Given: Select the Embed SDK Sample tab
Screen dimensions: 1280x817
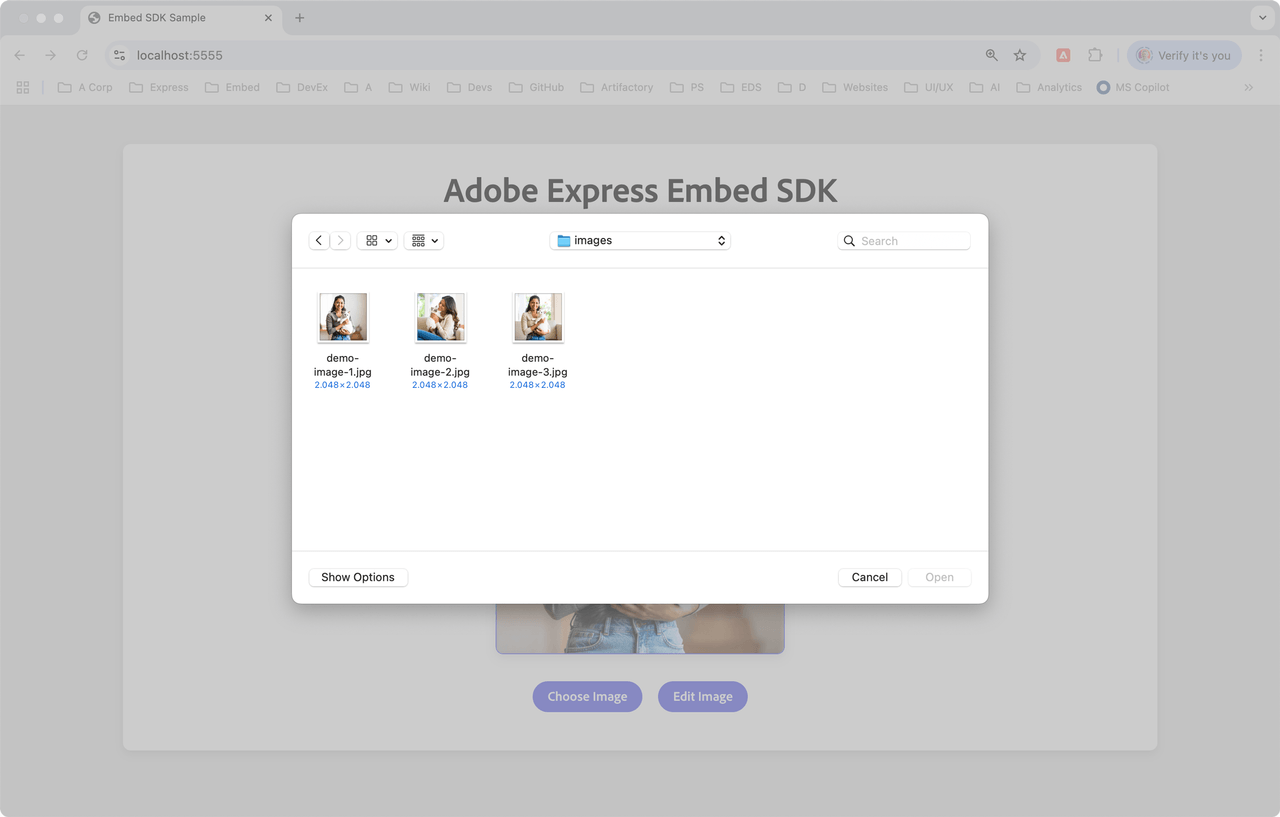Looking at the screenshot, I should pyautogui.click(x=170, y=18).
